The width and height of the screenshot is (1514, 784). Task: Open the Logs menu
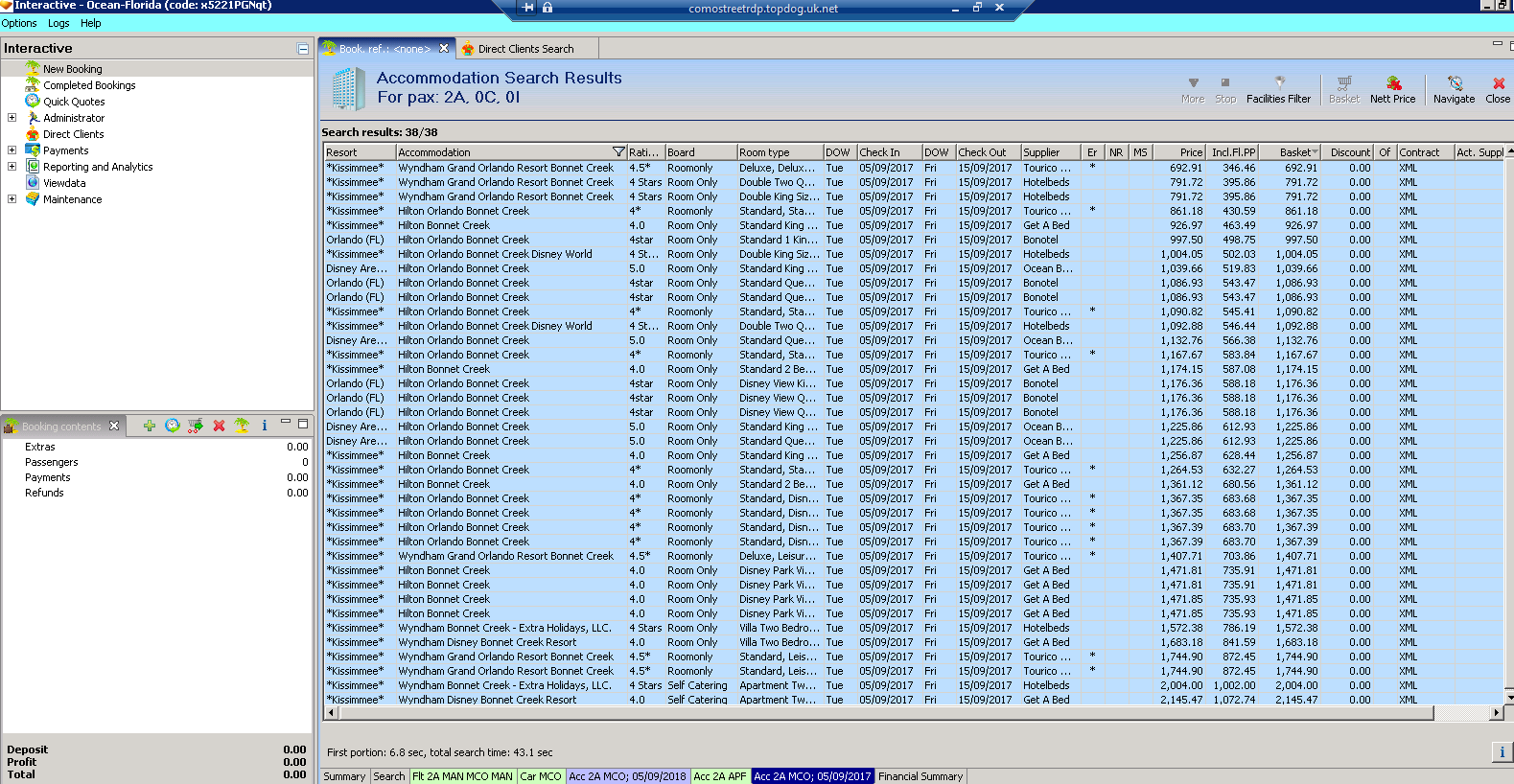coord(58,23)
